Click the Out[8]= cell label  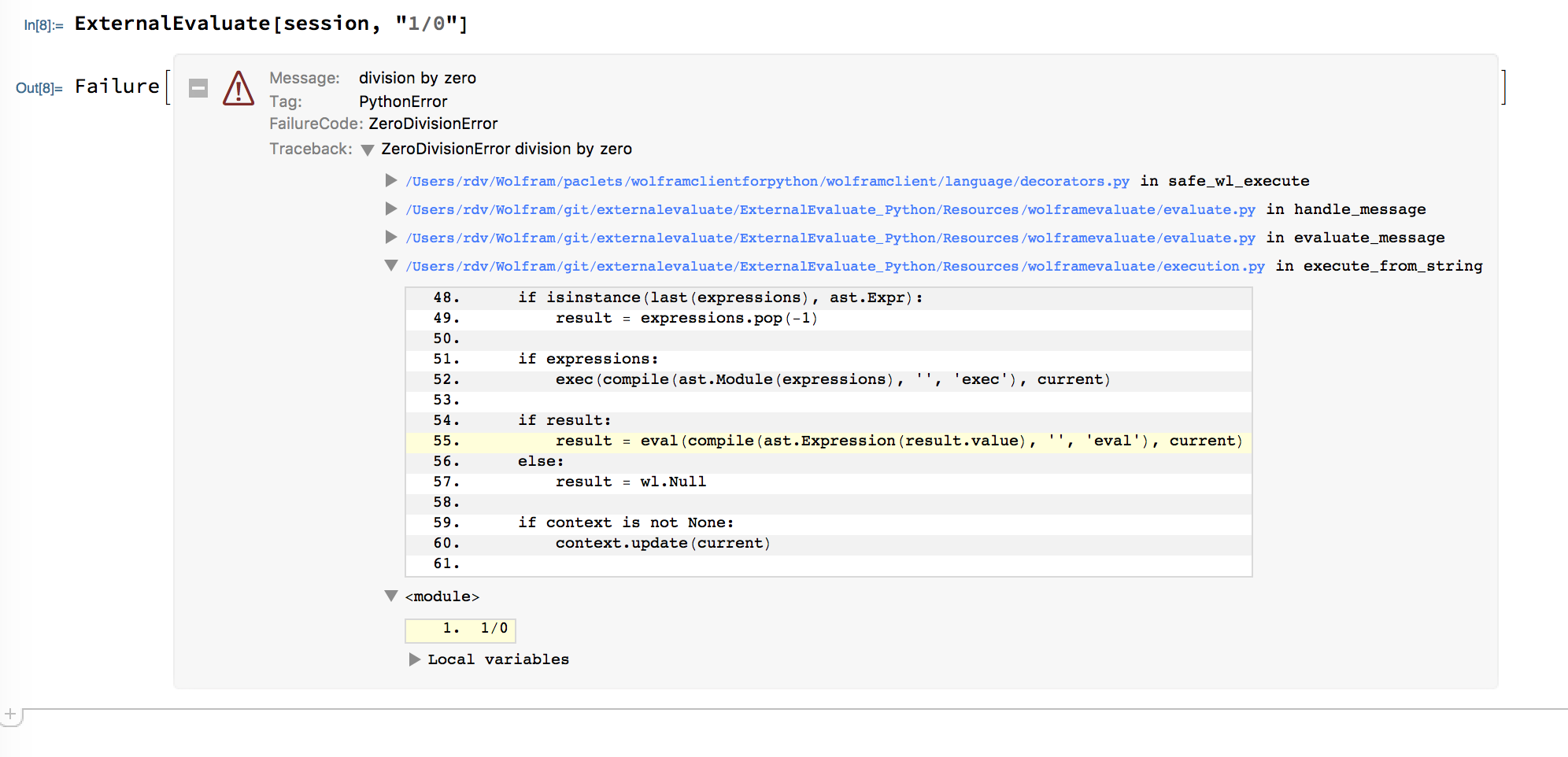39,88
